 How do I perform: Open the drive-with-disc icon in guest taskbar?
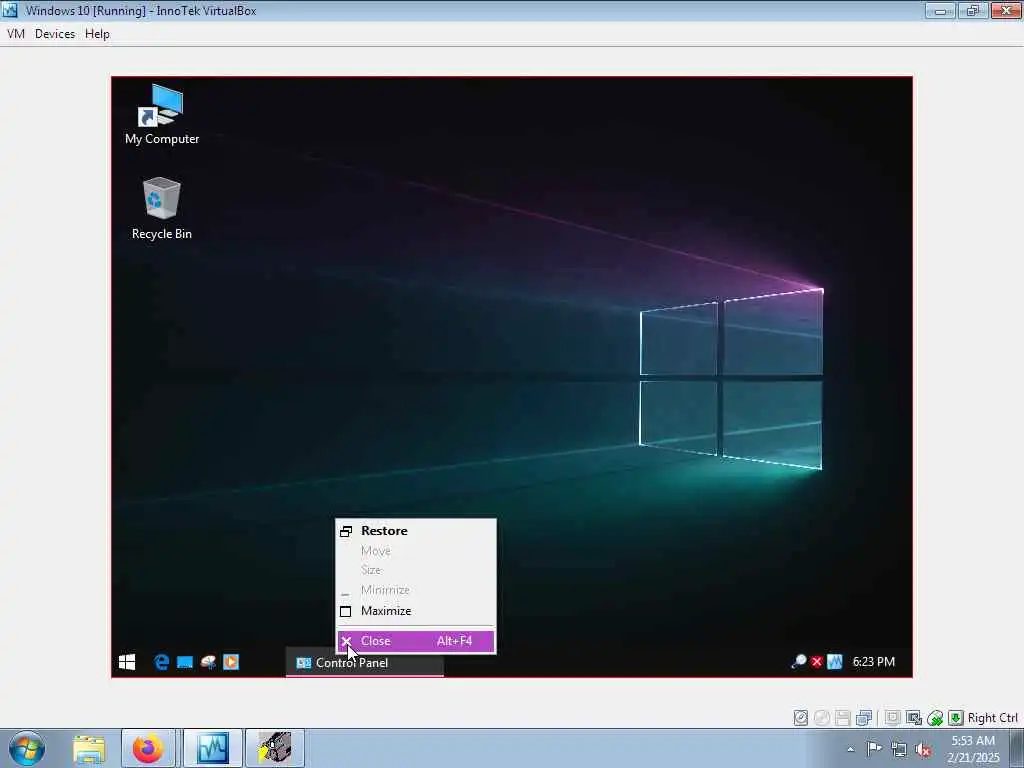(208, 662)
